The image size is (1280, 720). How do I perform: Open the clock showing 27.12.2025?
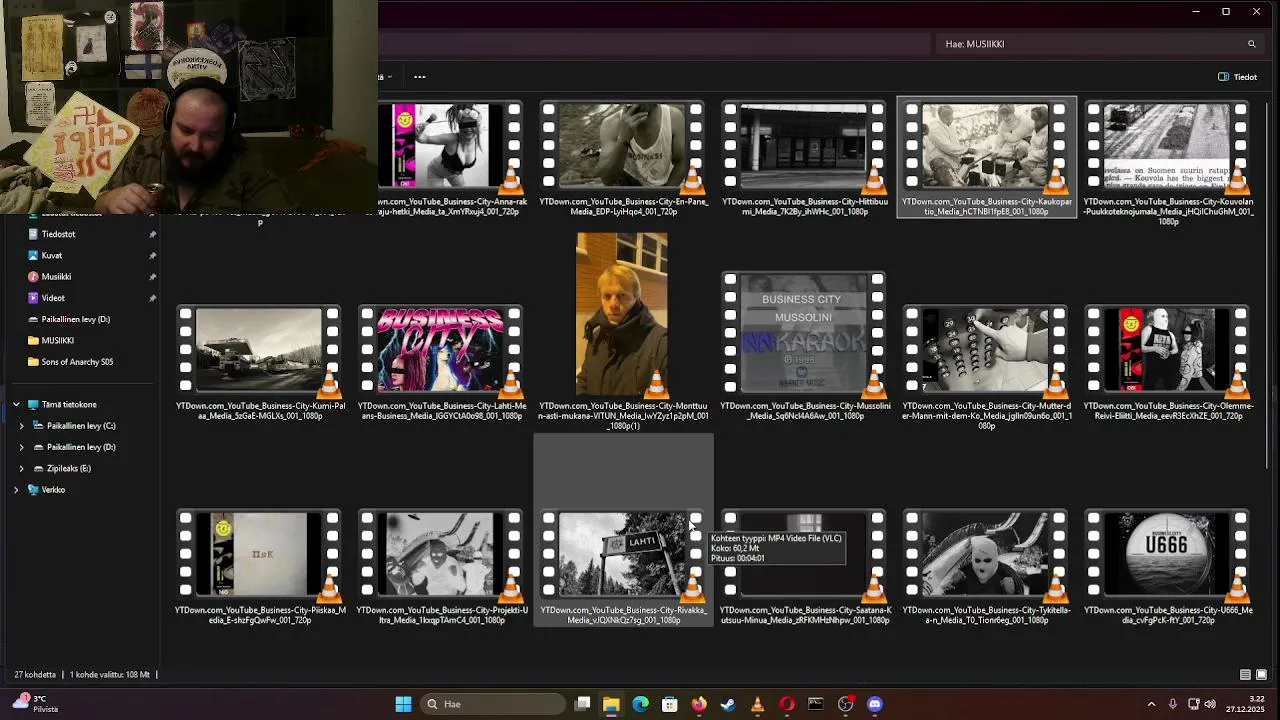[1246, 704]
